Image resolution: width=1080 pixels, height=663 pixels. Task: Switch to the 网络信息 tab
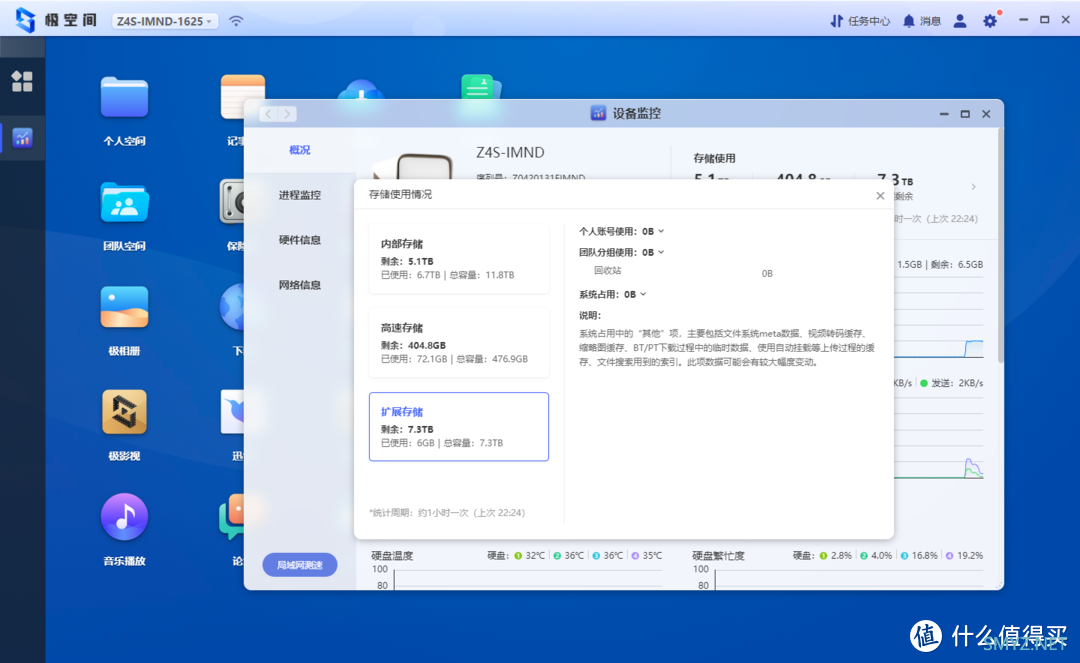pos(300,284)
